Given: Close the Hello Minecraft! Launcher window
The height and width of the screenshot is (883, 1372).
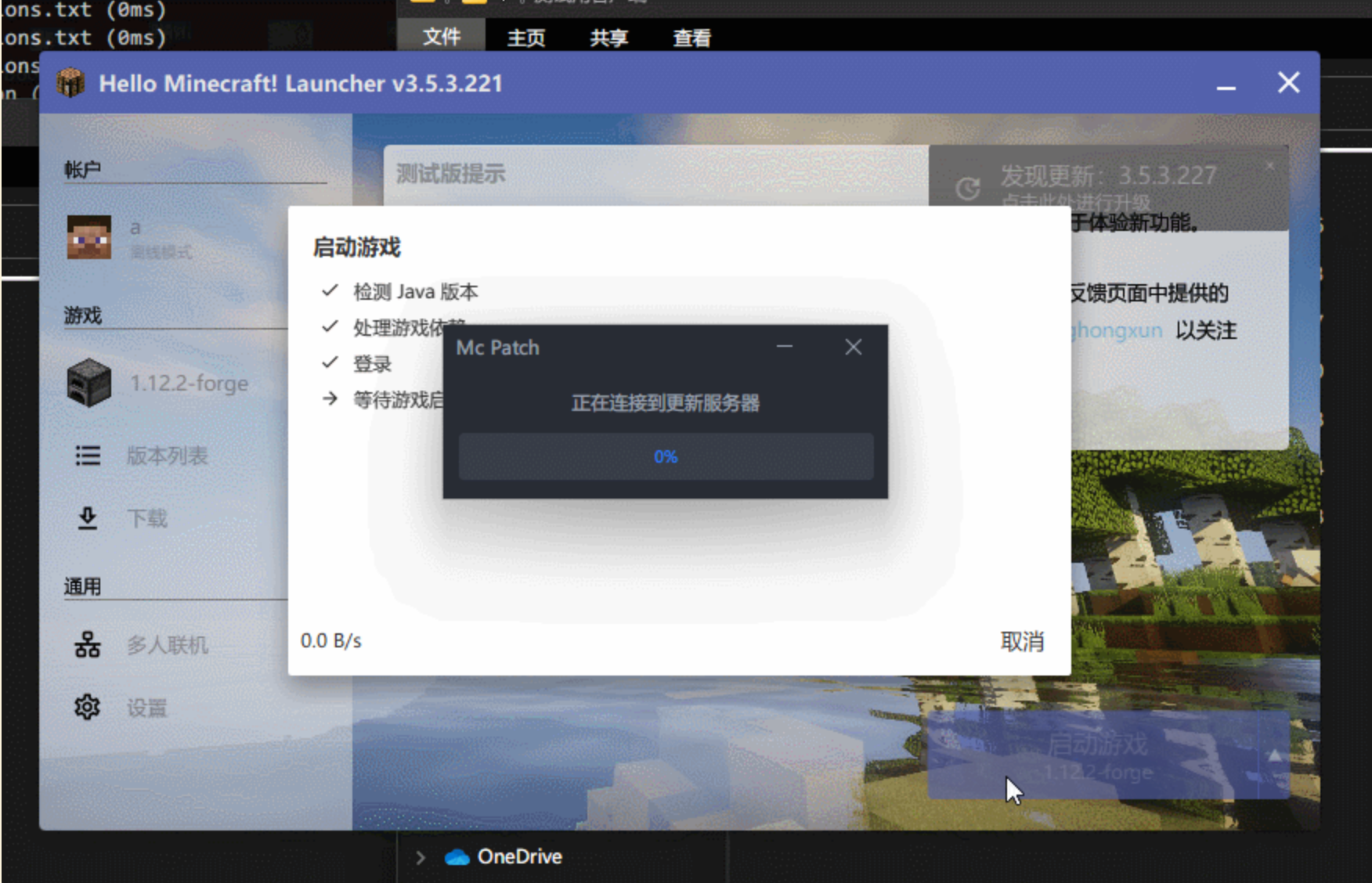Looking at the screenshot, I should 1289,82.
